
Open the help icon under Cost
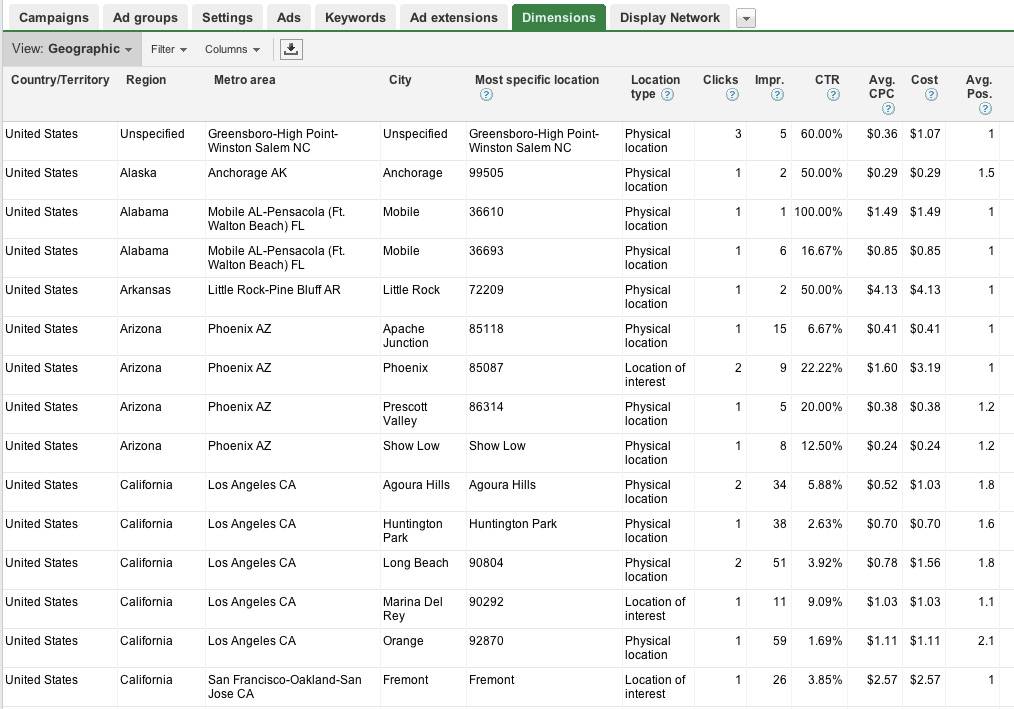coord(931,95)
